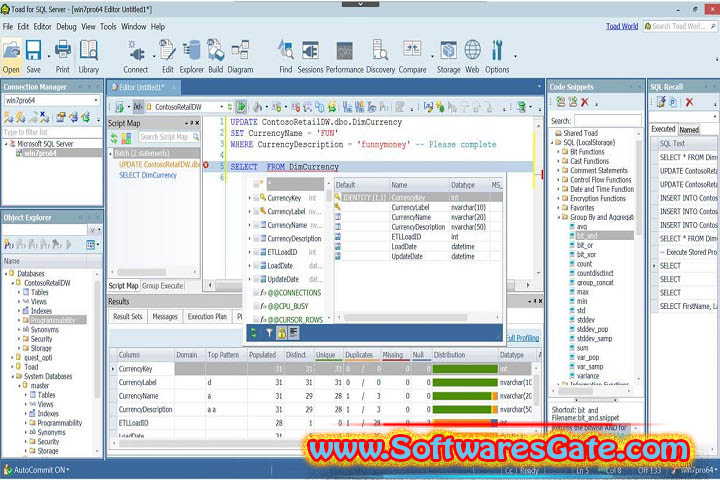Click the CurrencyName distribution bar

pyautogui.click(x=465, y=396)
